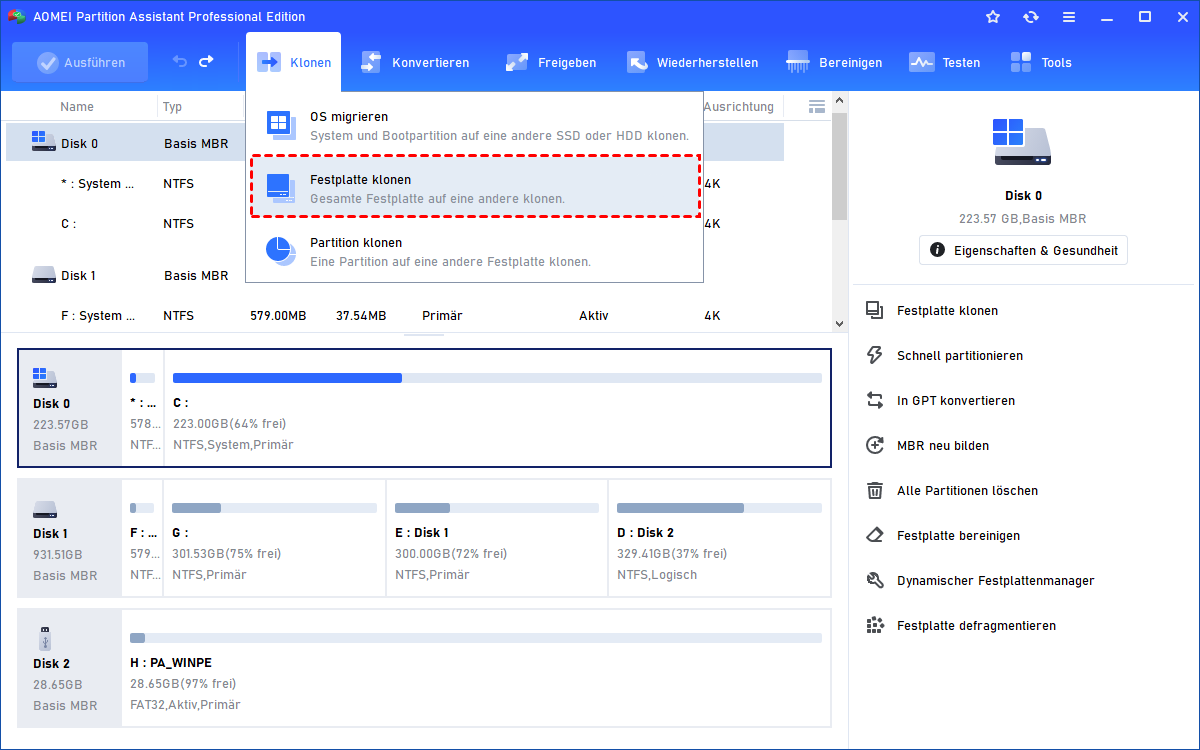The height and width of the screenshot is (750, 1200).
Task: Click the partition list vertical scrollbar
Action: 840,165
